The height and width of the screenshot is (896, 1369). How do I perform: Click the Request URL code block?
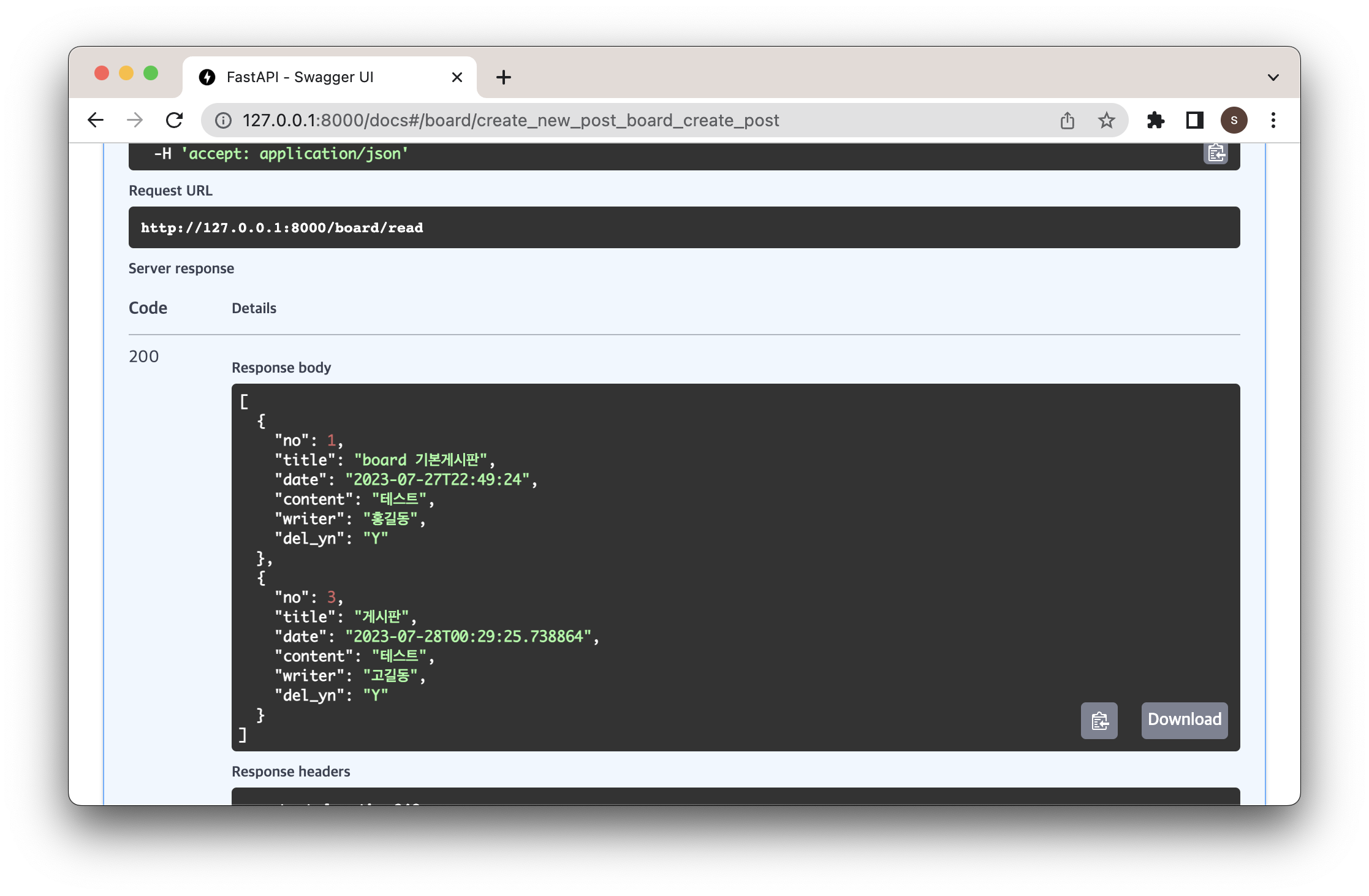coord(683,227)
